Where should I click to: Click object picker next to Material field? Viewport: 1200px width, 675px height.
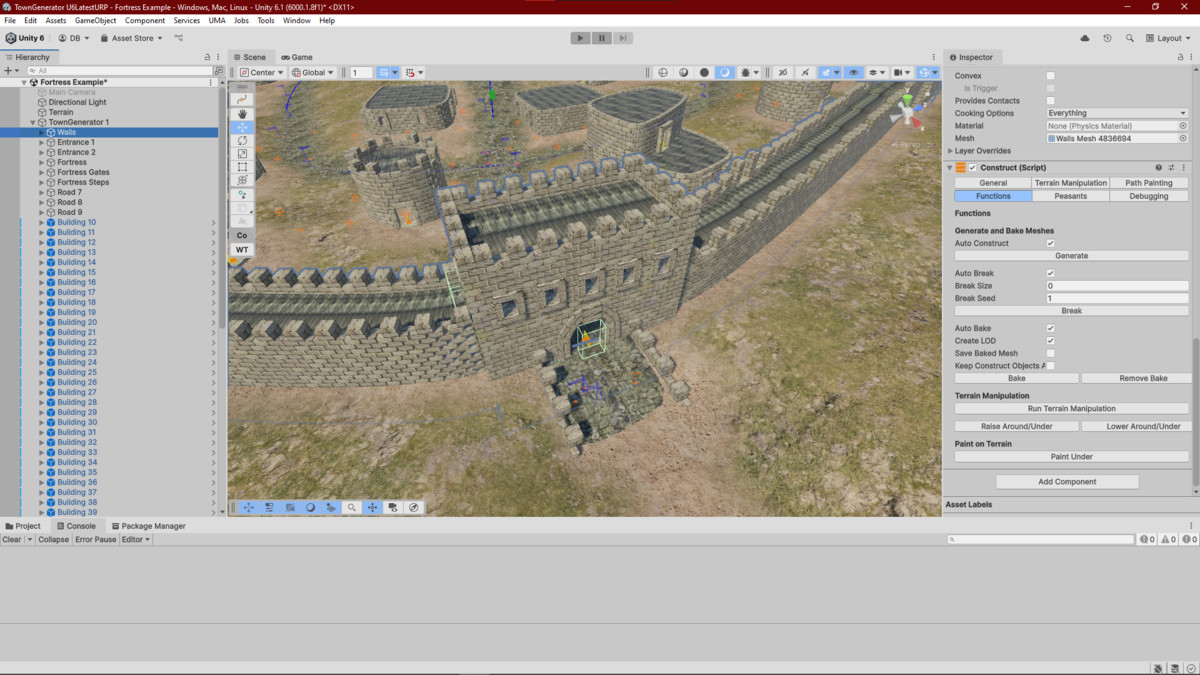click(x=1183, y=126)
